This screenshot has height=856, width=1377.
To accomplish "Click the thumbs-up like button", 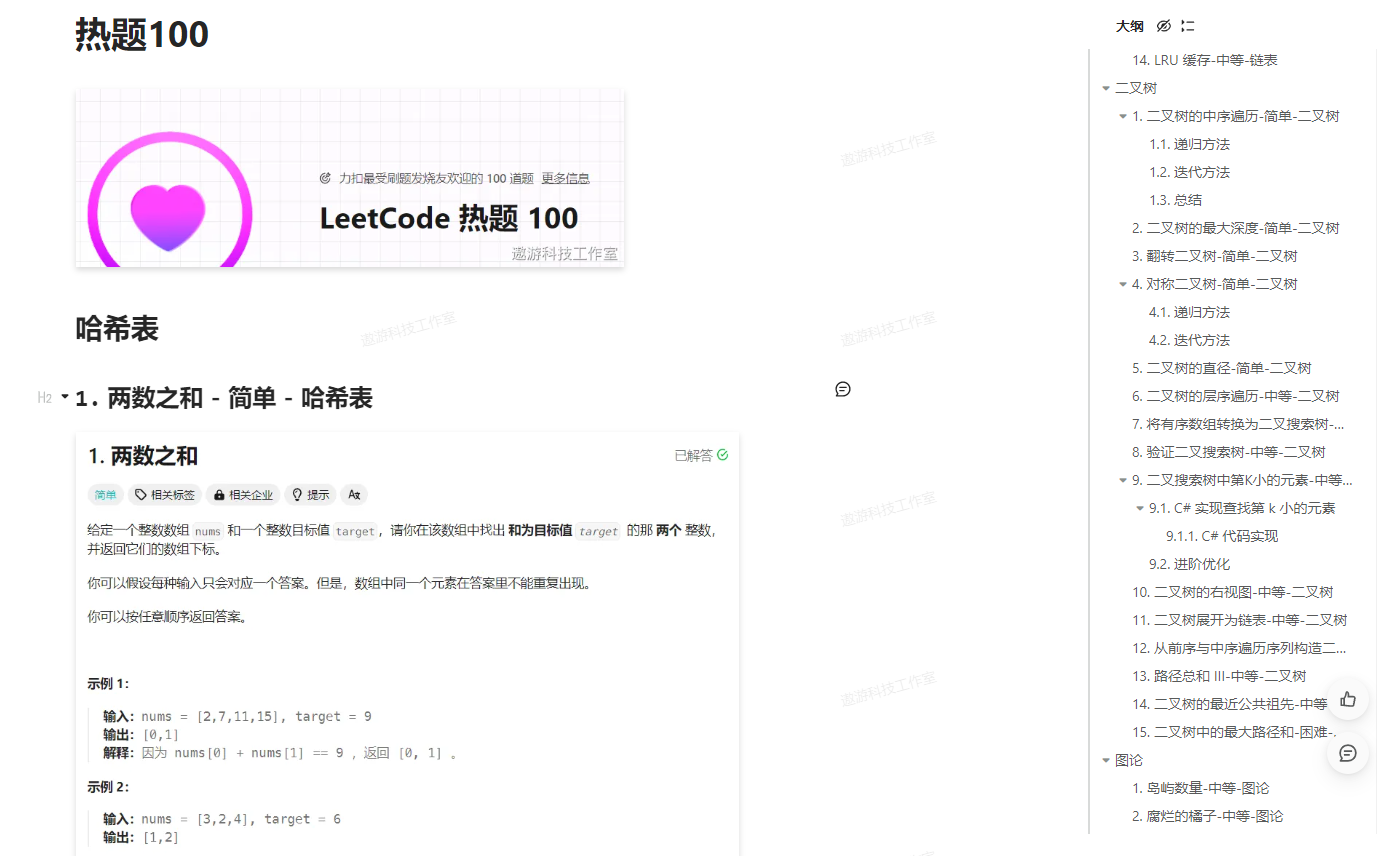I will click(1347, 699).
